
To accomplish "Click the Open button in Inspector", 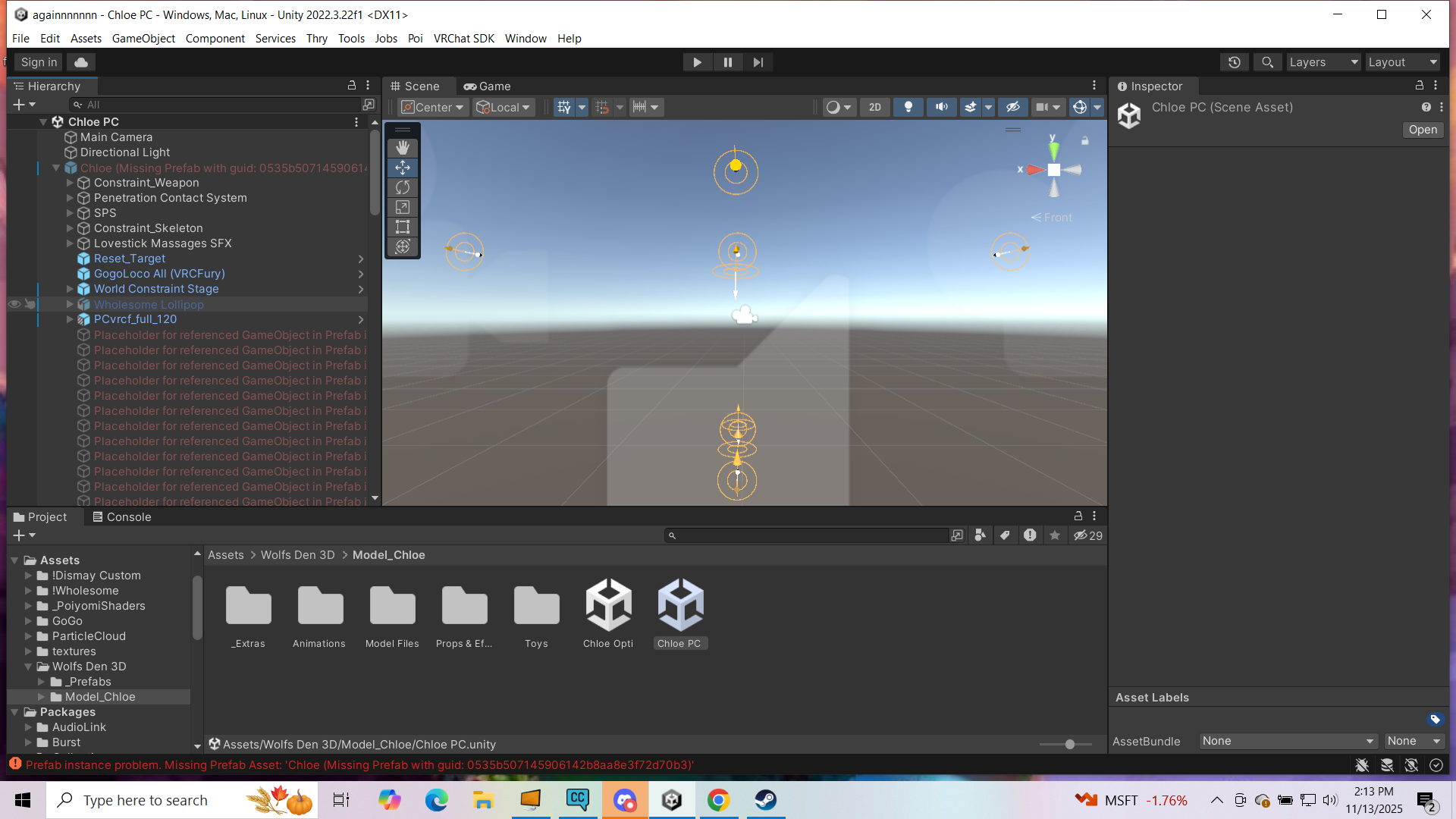I will pyautogui.click(x=1423, y=130).
